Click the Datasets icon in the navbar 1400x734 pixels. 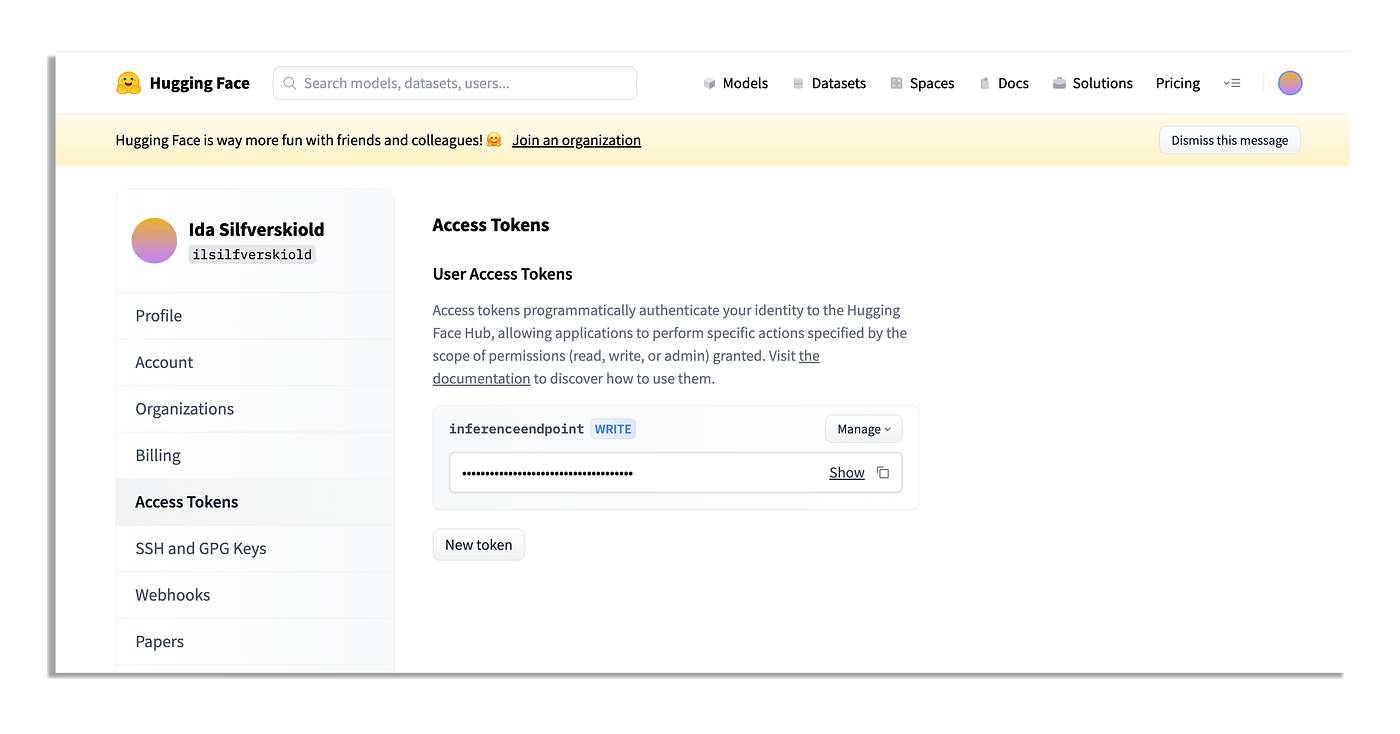click(799, 83)
